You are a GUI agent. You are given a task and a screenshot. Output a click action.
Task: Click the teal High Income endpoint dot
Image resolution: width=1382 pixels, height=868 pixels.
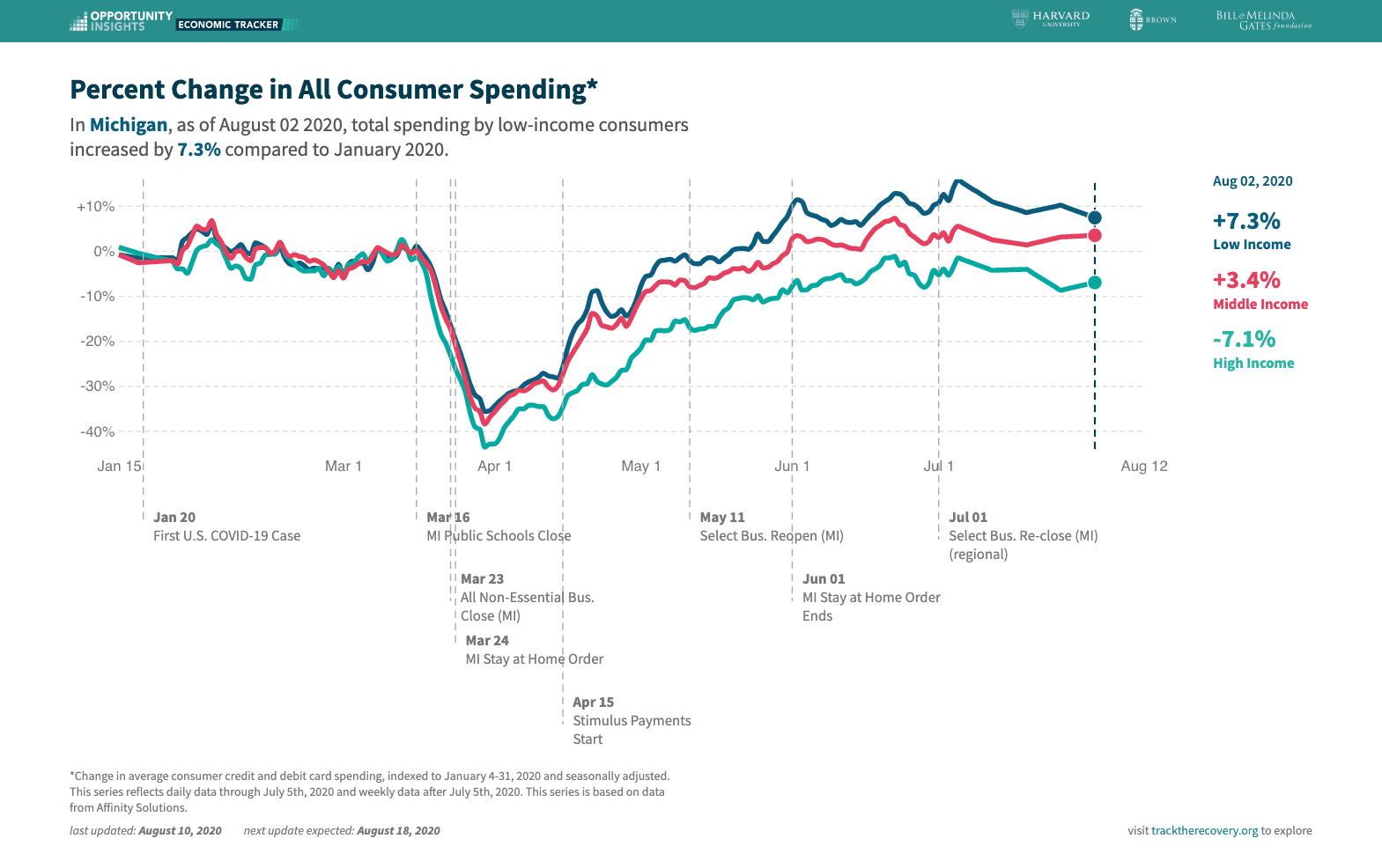1095,283
